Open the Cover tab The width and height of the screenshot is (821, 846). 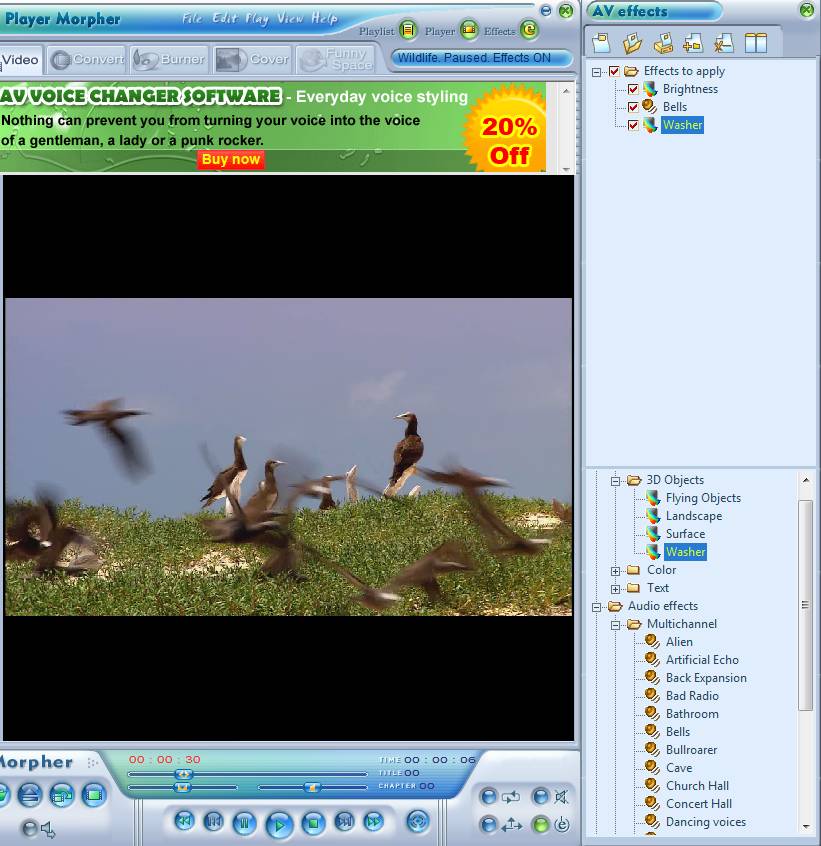tap(252, 59)
